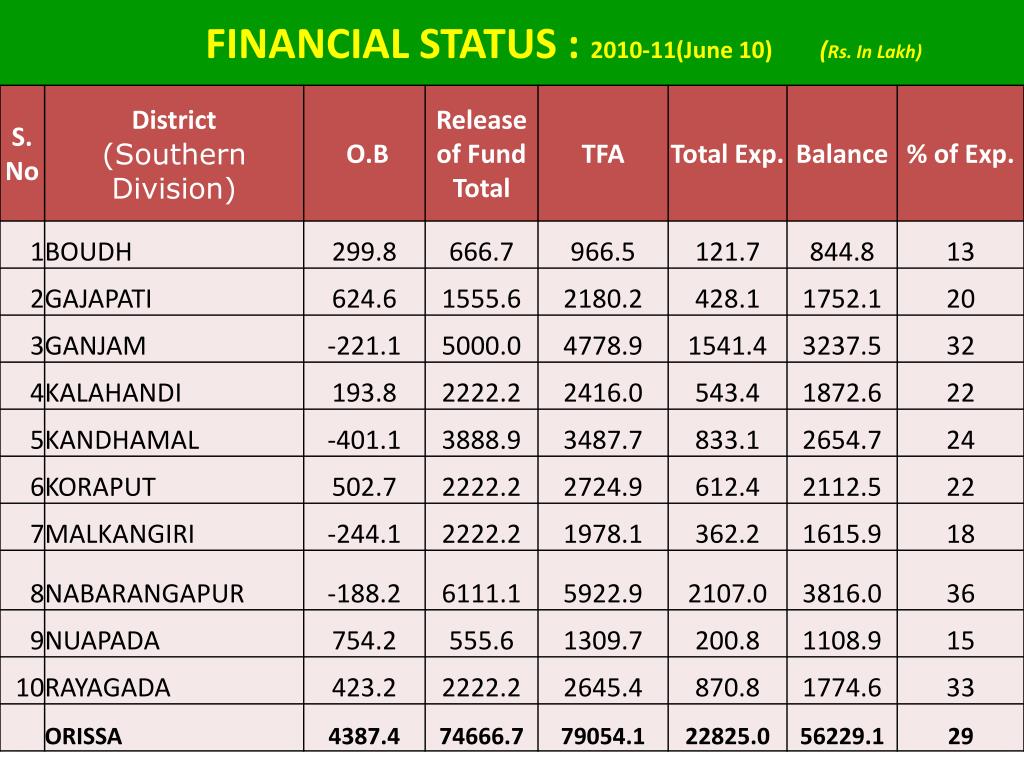Select the District (Southern Division) header
Viewport: 1024px width, 768px height.
[174, 155]
